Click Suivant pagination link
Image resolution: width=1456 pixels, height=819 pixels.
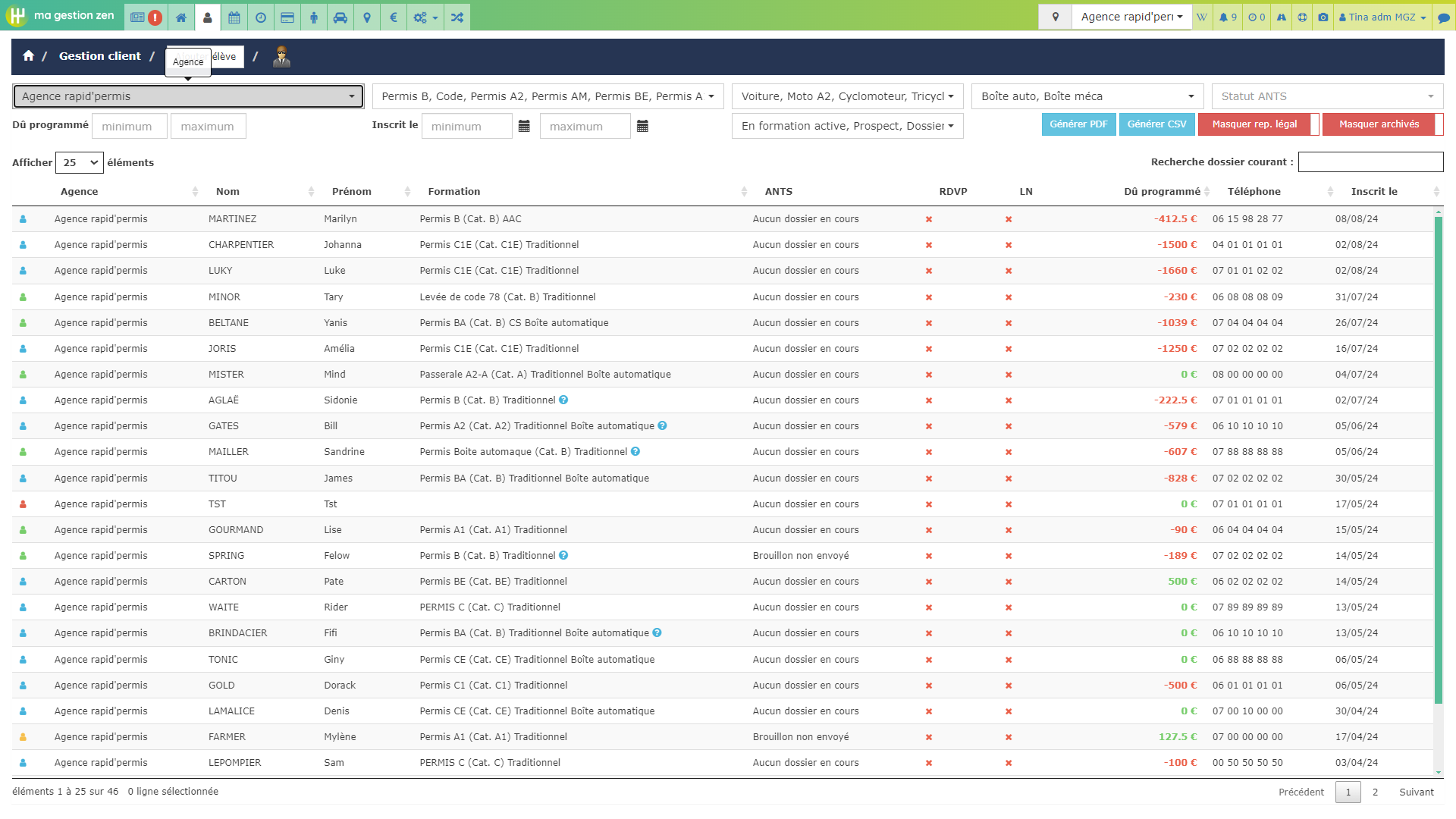point(1417,792)
